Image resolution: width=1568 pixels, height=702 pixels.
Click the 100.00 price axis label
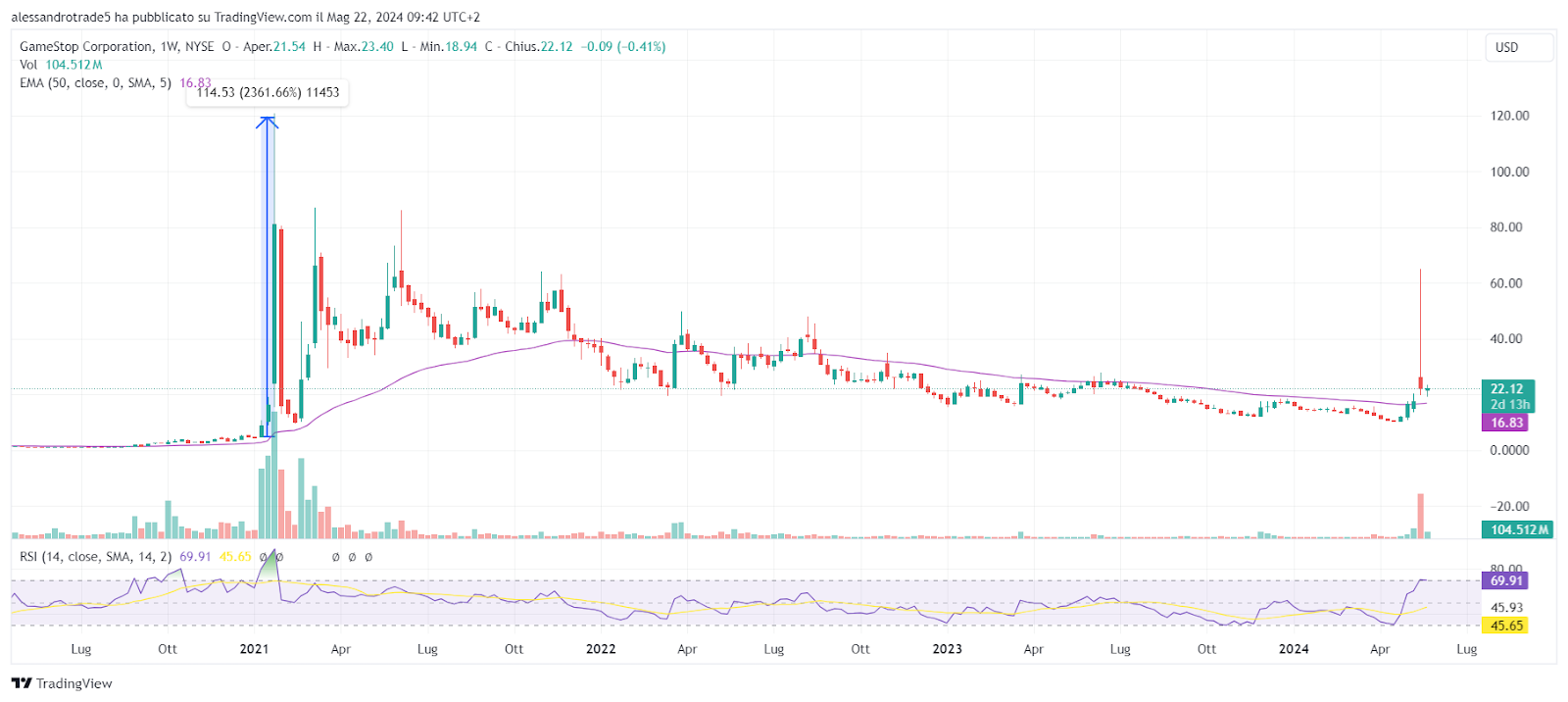tap(1509, 172)
